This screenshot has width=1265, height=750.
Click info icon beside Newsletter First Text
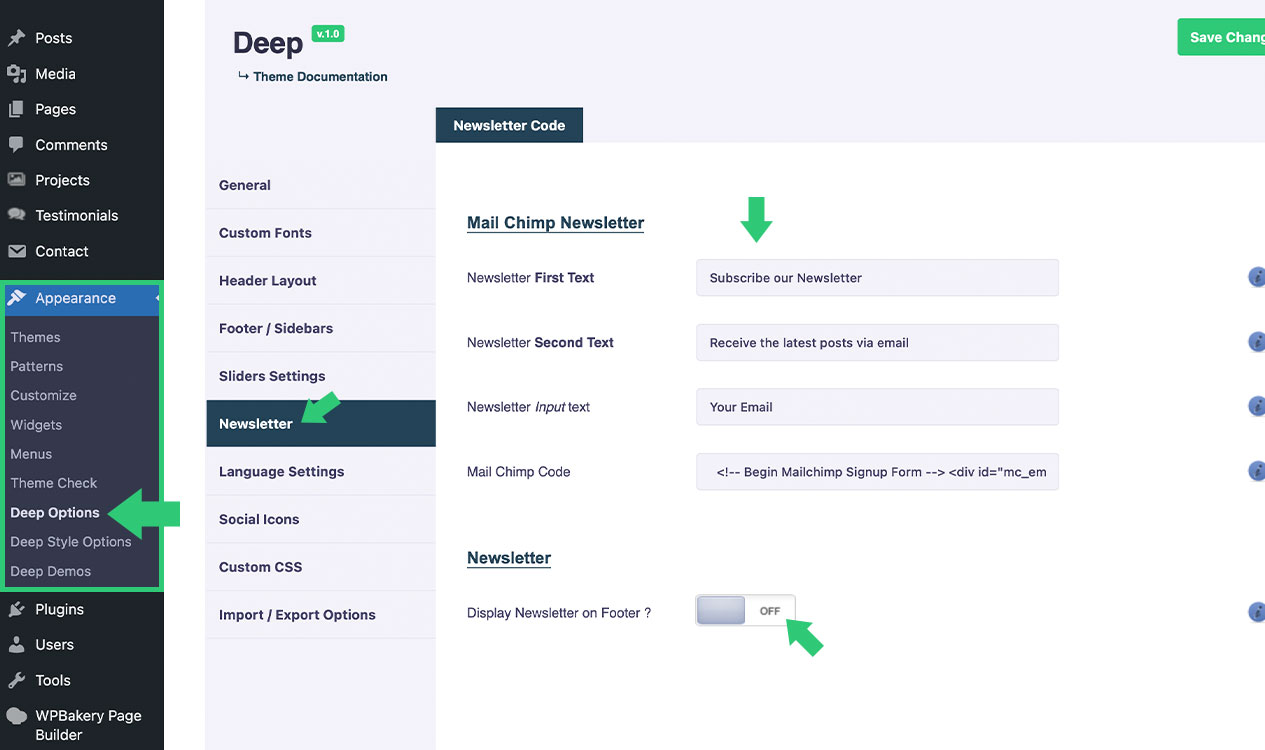pyautogui.click(x=1256, y=277)
